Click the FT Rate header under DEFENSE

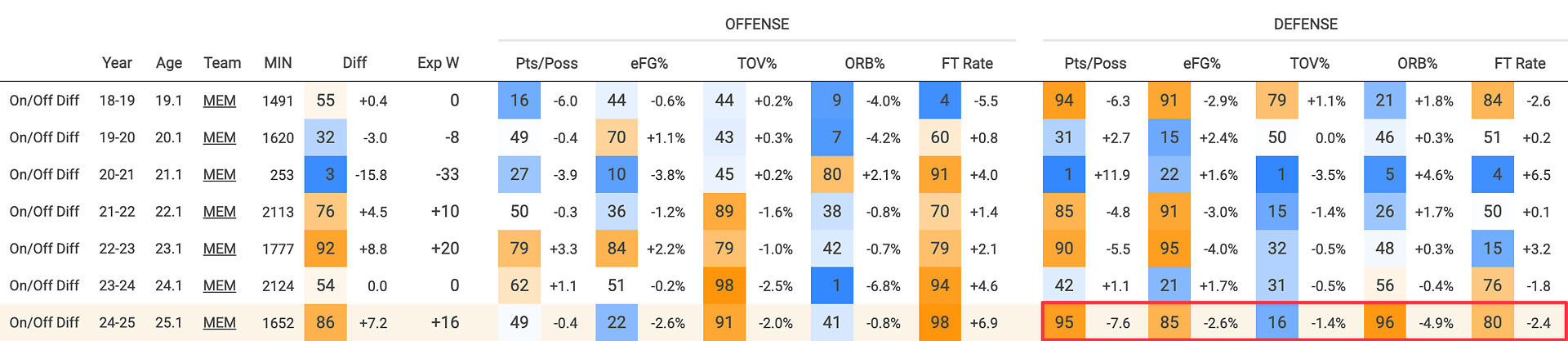click(x=1520, y=63)
